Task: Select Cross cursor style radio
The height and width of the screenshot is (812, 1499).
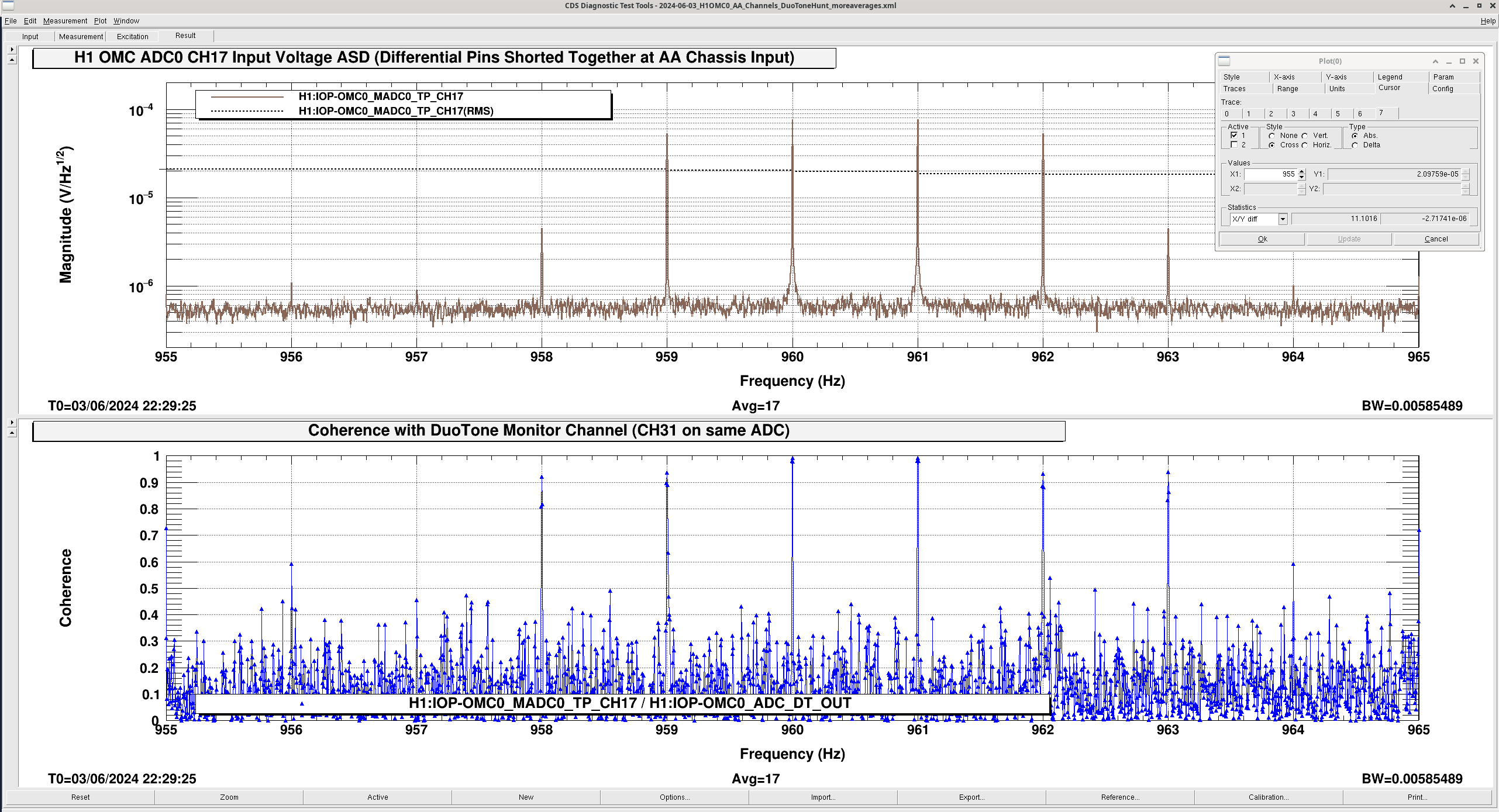Action: (x=1271, y=145)
